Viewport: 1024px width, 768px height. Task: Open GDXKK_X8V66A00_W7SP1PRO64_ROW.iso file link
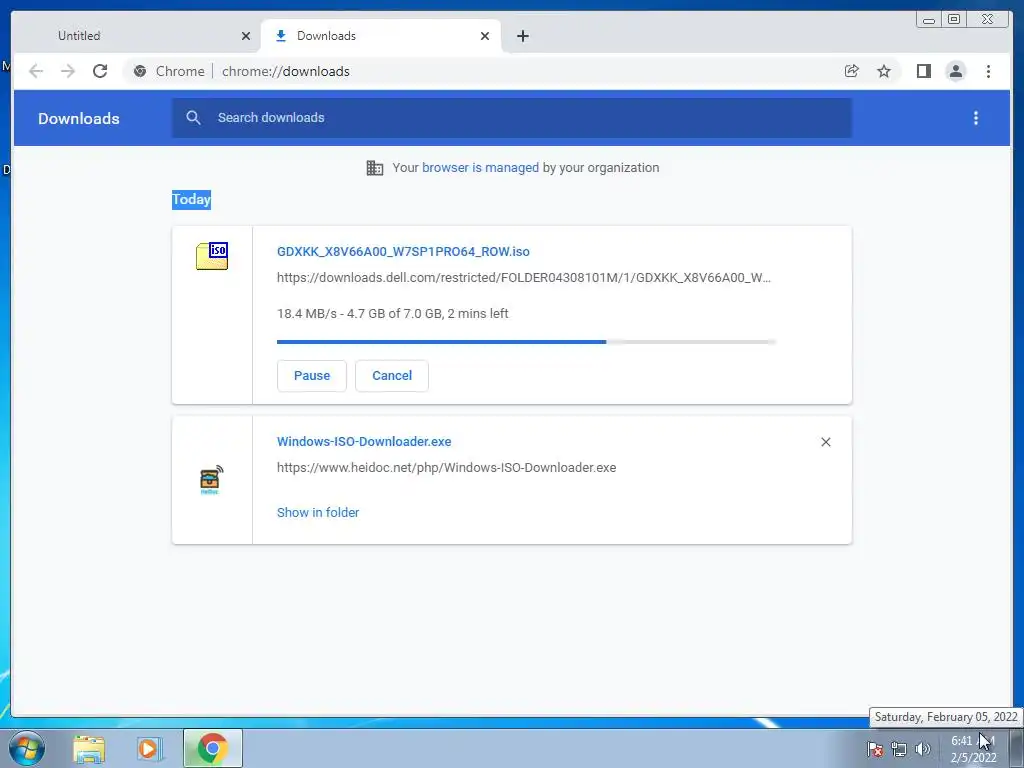pos(403,251)
